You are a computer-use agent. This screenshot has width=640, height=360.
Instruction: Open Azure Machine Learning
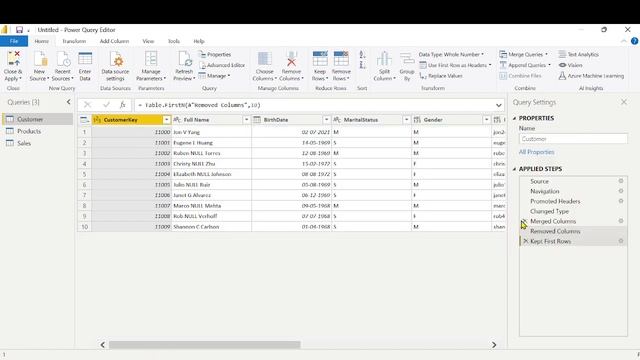[591, 76]
